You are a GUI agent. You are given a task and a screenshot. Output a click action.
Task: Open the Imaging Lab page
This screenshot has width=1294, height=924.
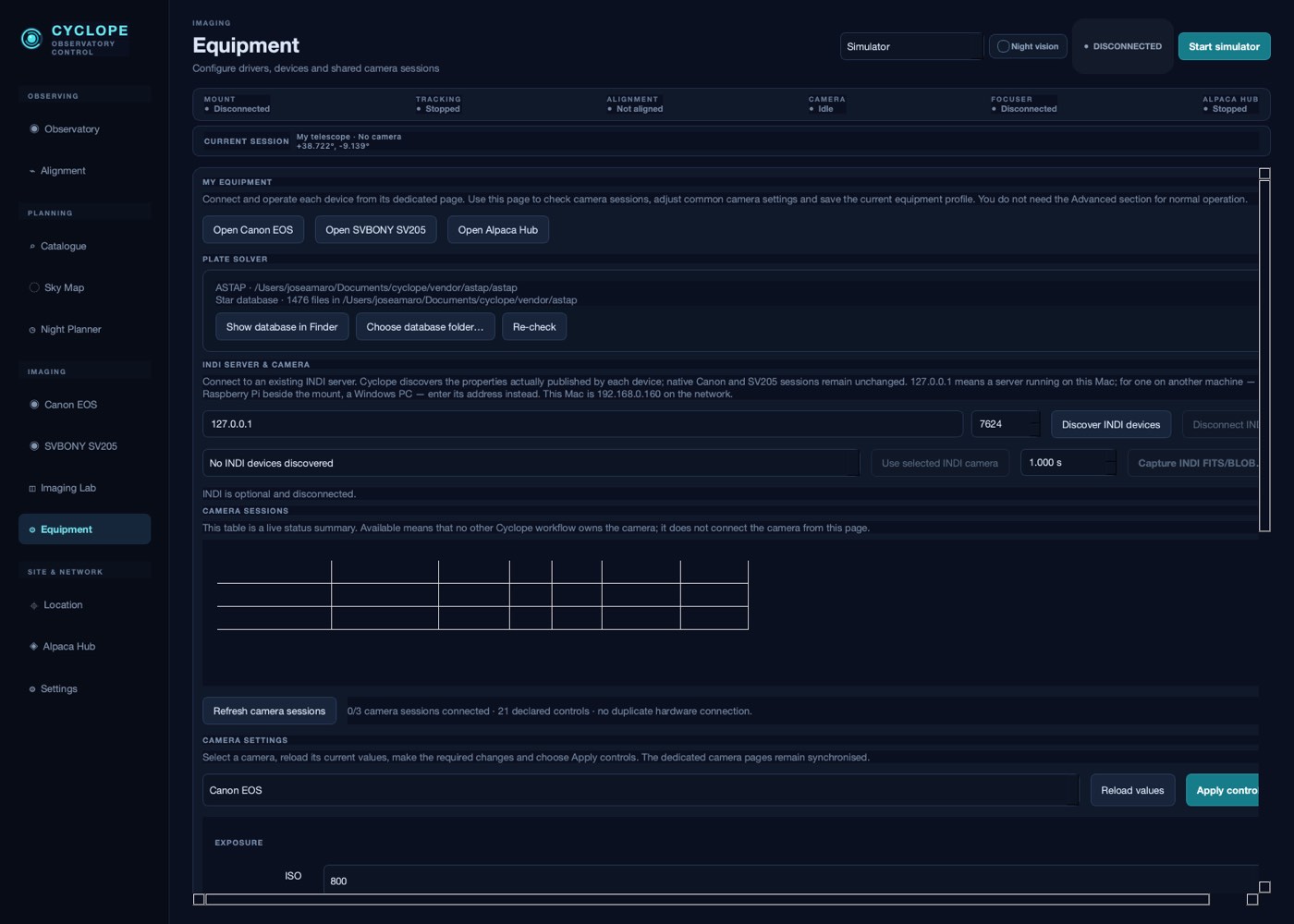85,488
